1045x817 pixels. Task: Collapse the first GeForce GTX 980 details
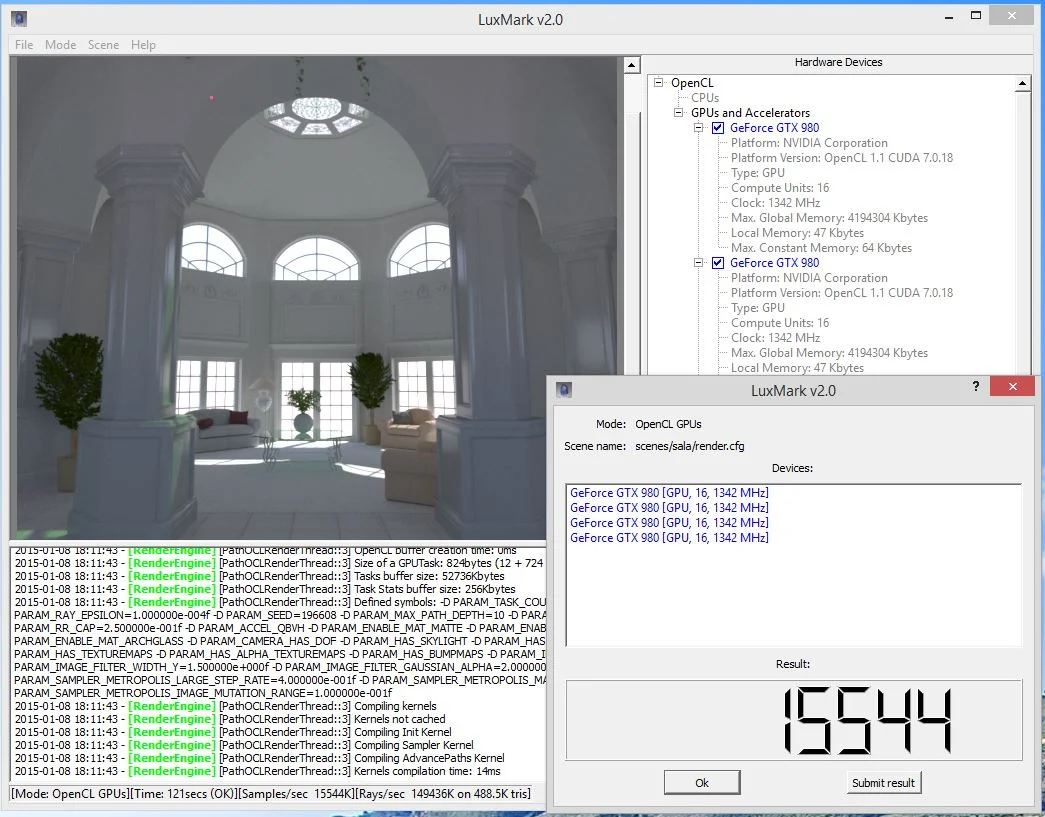click(698, 128)
